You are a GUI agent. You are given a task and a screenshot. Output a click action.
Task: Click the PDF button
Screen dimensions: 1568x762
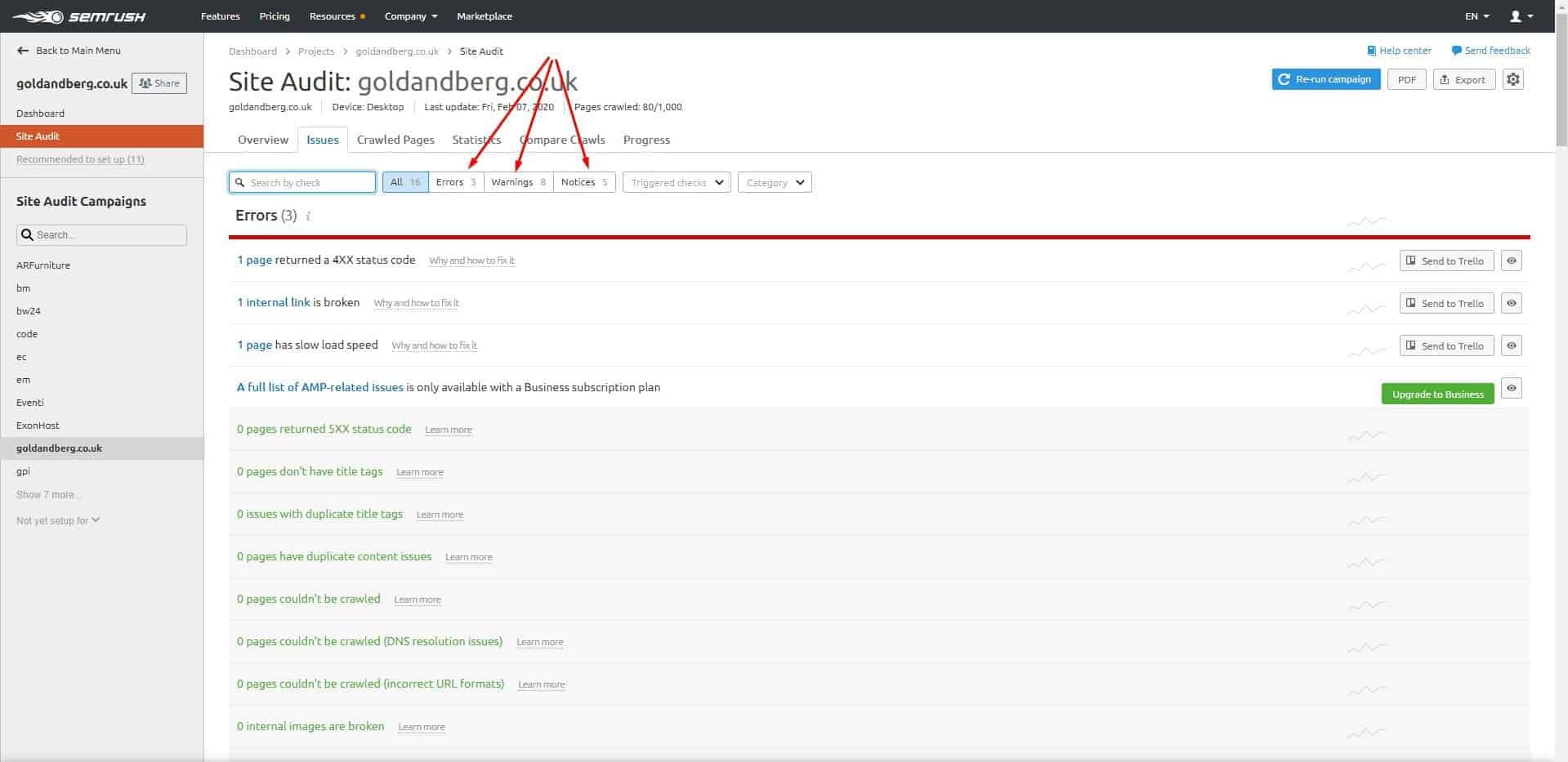coord(1407,79)
